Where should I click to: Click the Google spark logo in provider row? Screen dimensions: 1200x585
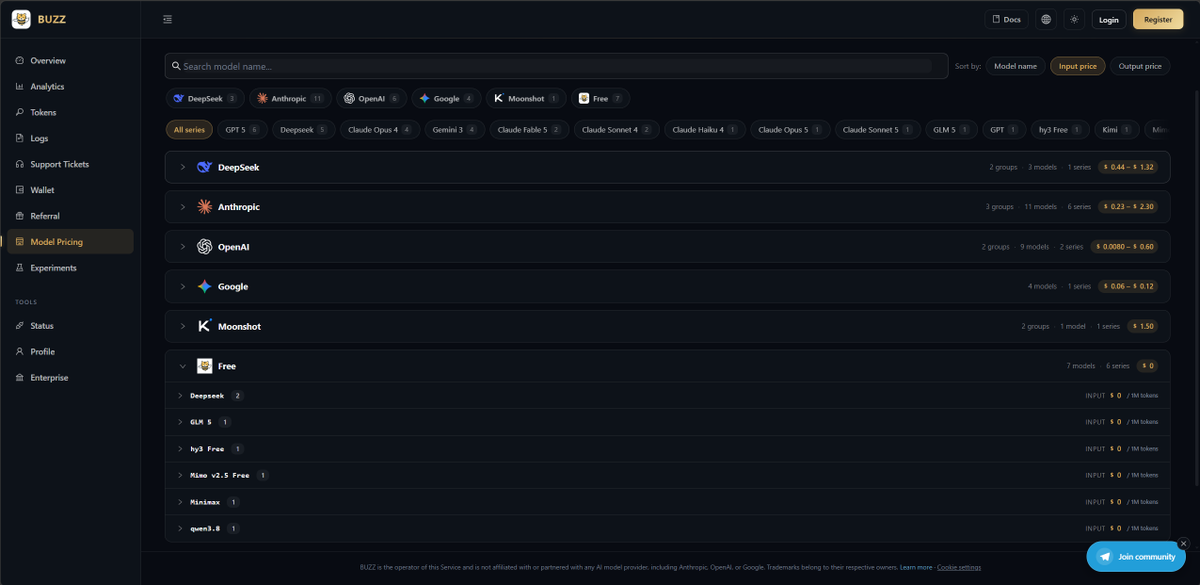204,287
